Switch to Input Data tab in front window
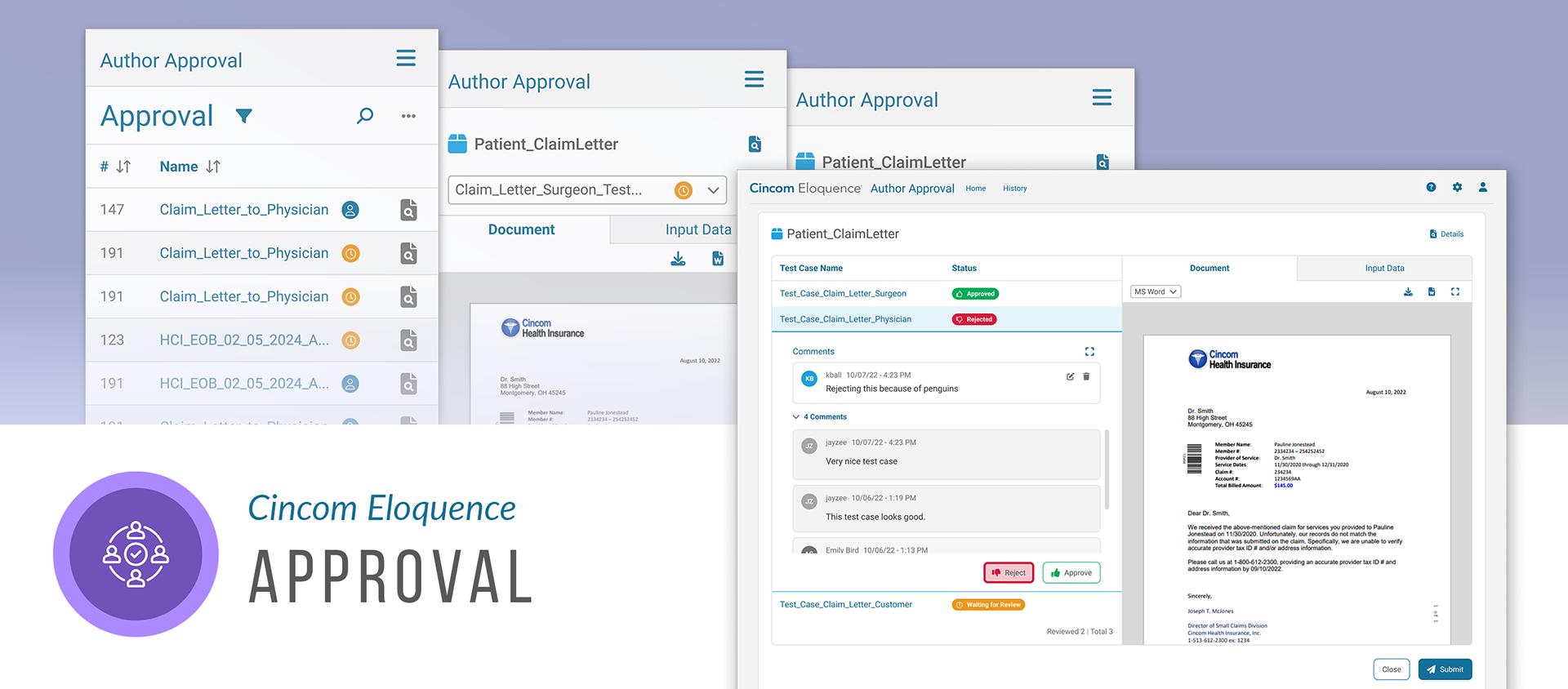The height and width of the screenshot is (689, 1568). click(1384, 268)
